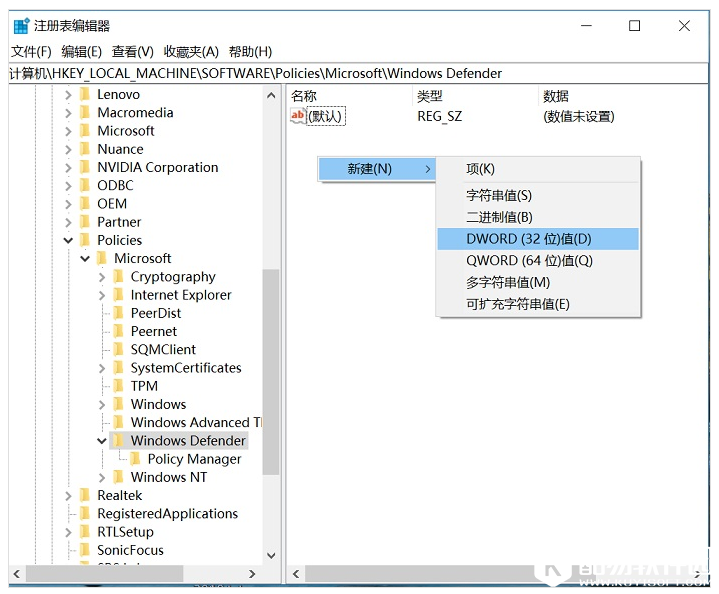Open the 文件(F) menu
This screenshot has height=594, width=719.
point(31,52)
